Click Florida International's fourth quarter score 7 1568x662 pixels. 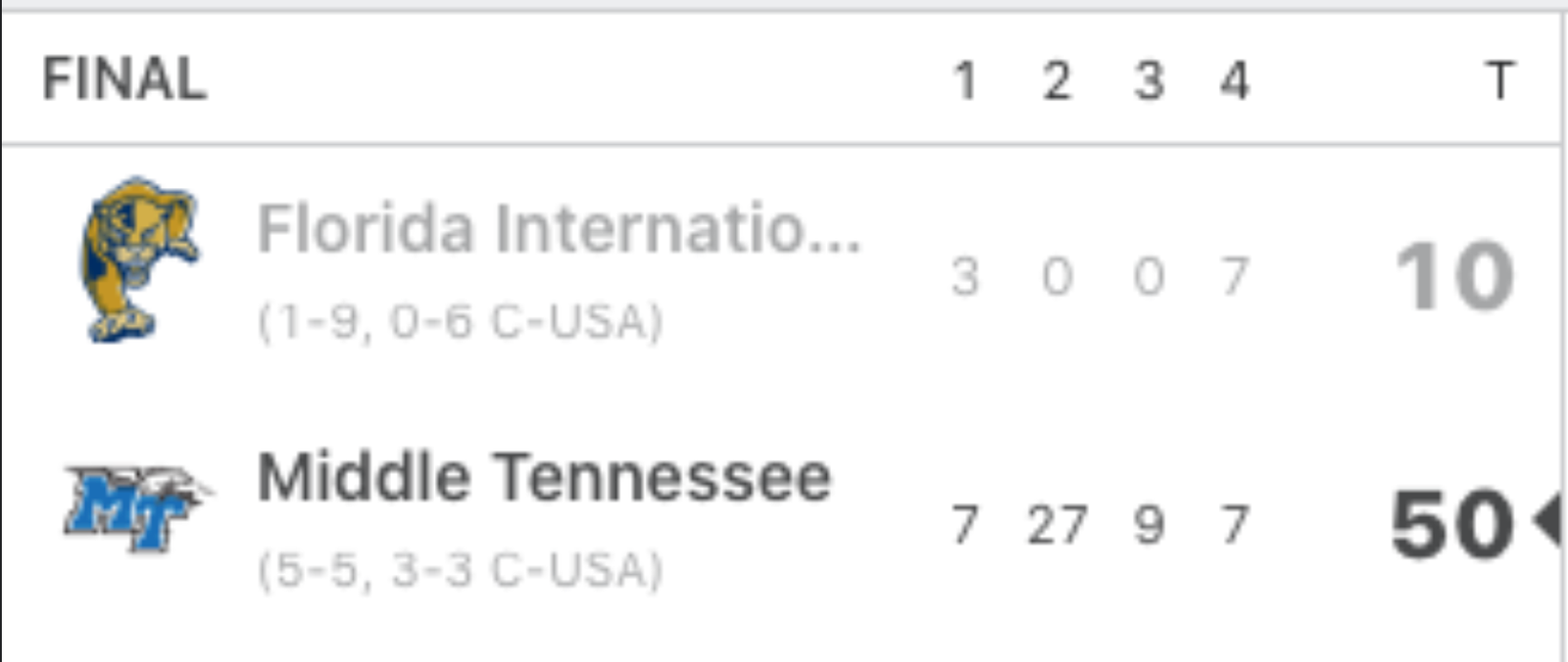(1235, 277)
